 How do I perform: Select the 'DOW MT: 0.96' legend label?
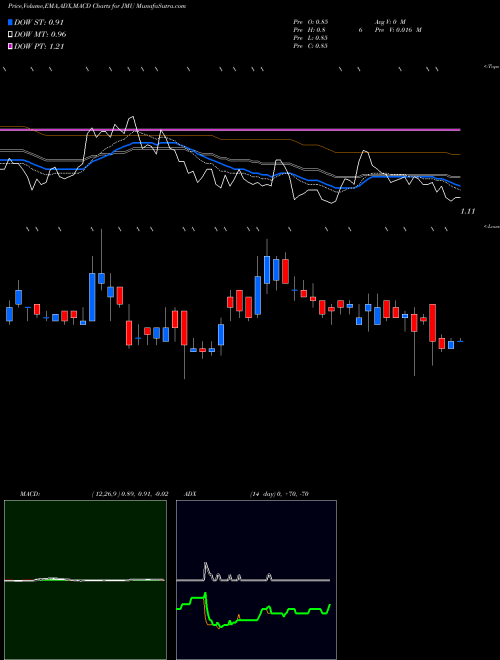pyautogui.click(x=40, y=35)
